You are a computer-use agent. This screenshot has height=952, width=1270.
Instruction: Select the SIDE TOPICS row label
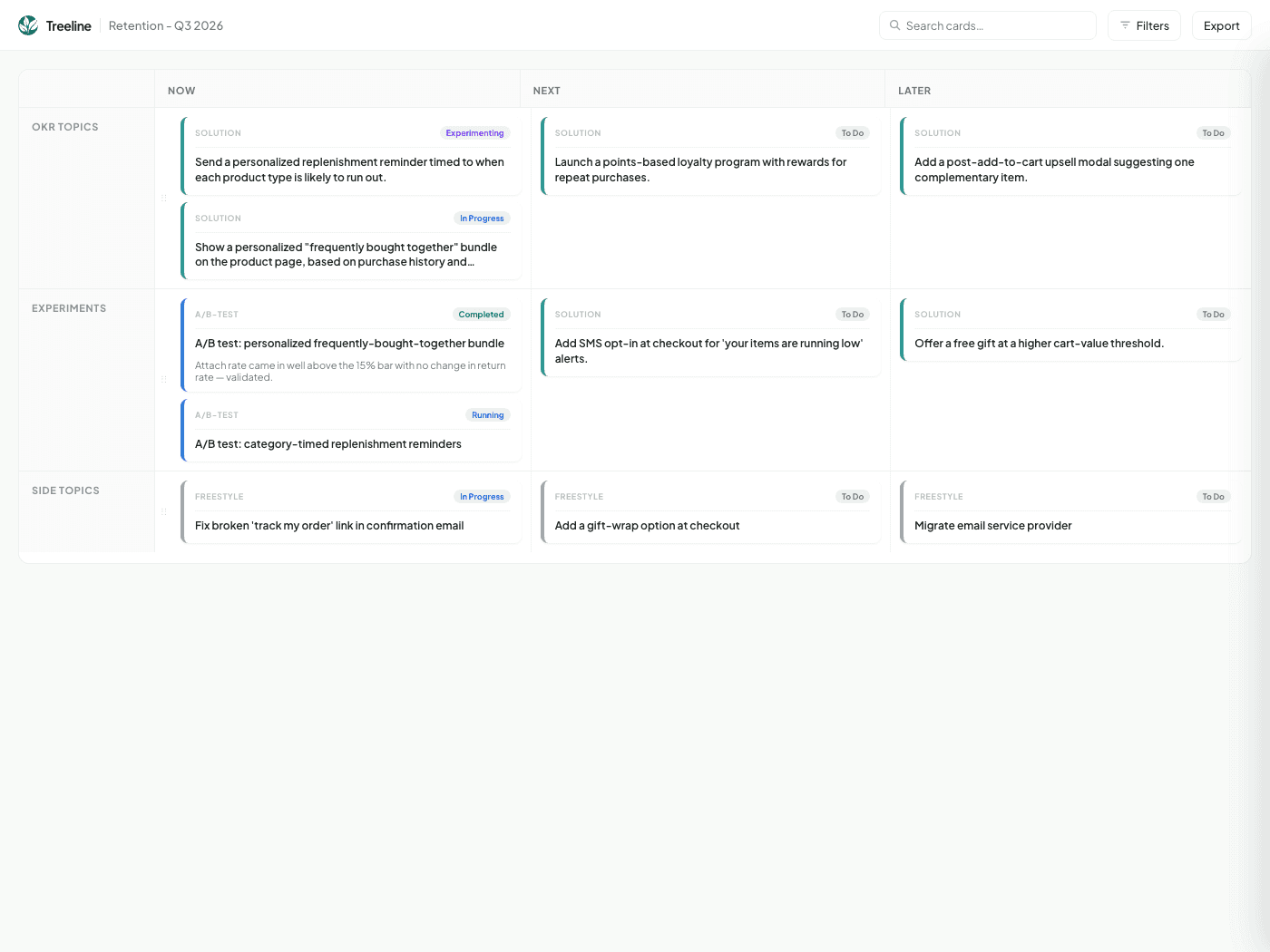[x=65, y=491]
